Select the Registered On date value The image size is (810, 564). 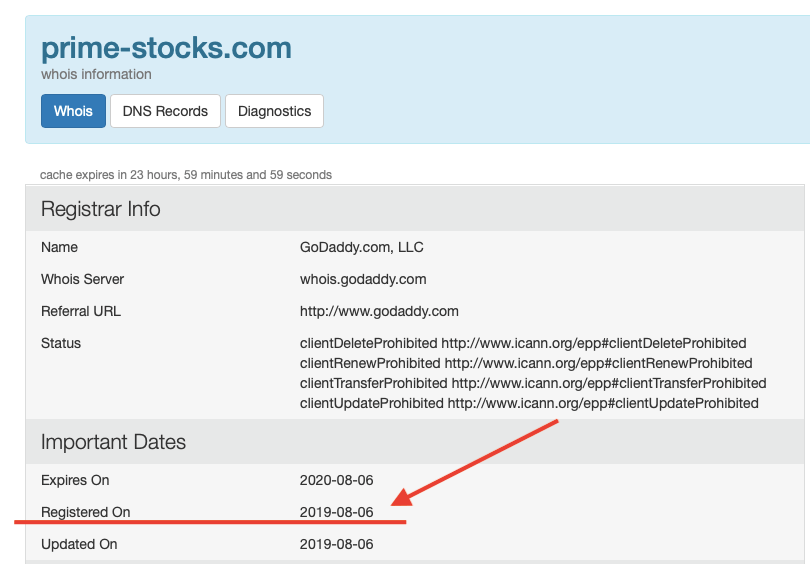click(336, 512)
